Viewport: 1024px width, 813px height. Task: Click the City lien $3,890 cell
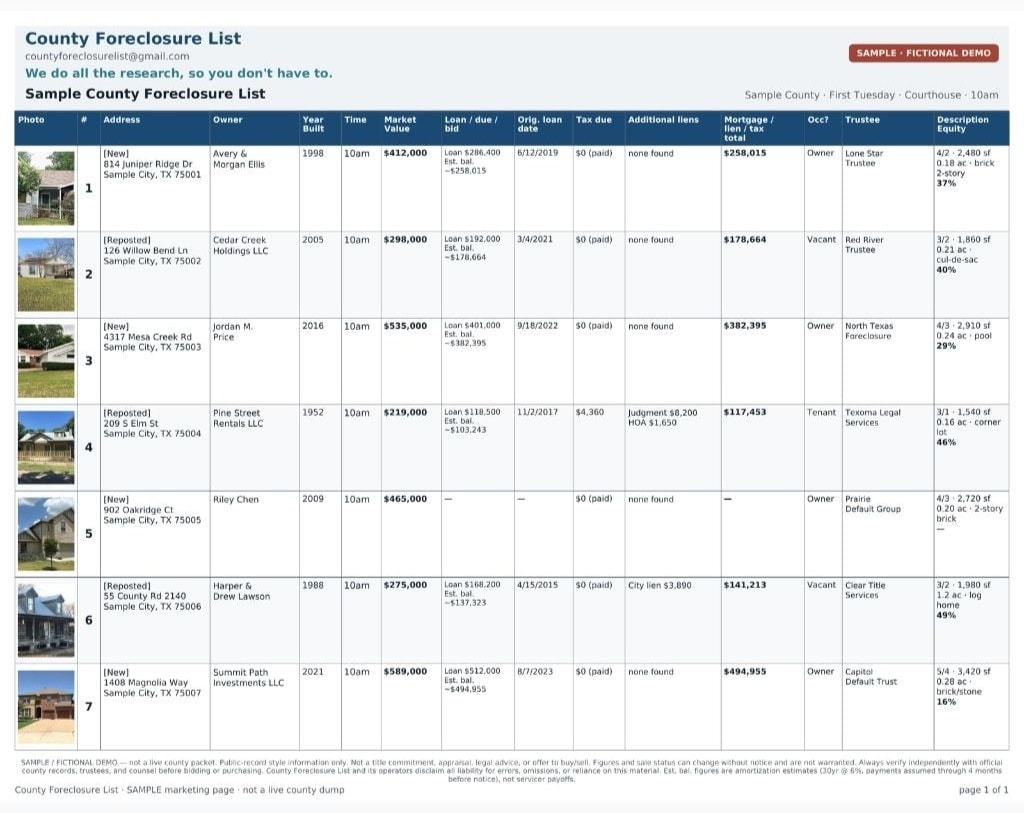tap(660, 585)
